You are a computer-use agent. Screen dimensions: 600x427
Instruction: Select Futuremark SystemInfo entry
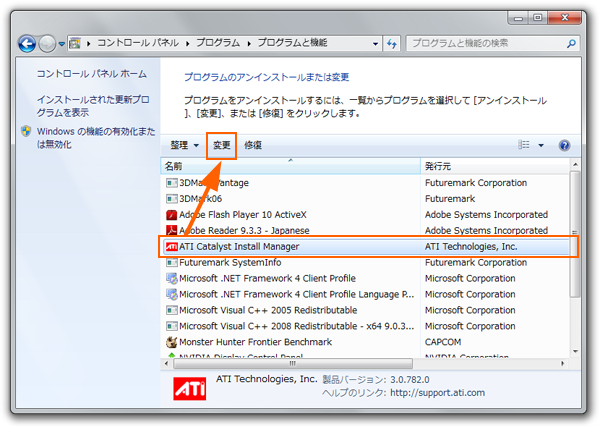pos(365,262)
